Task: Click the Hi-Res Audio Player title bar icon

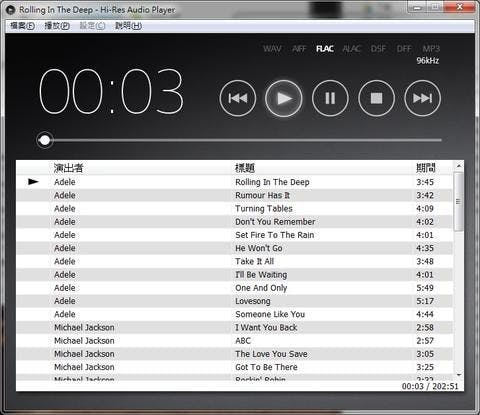Action: [x=11, y=10]
